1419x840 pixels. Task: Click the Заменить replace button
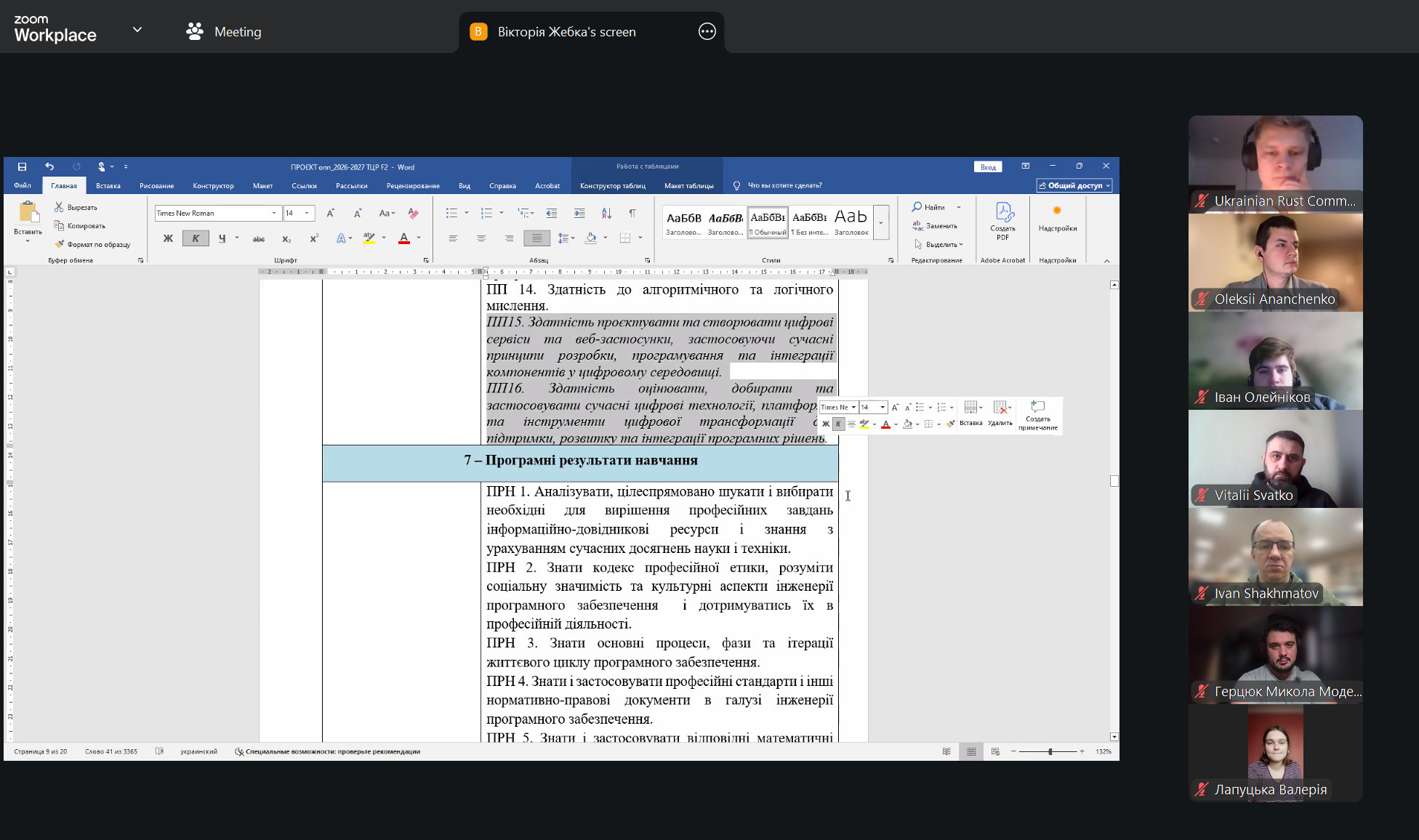coord(936,226)
